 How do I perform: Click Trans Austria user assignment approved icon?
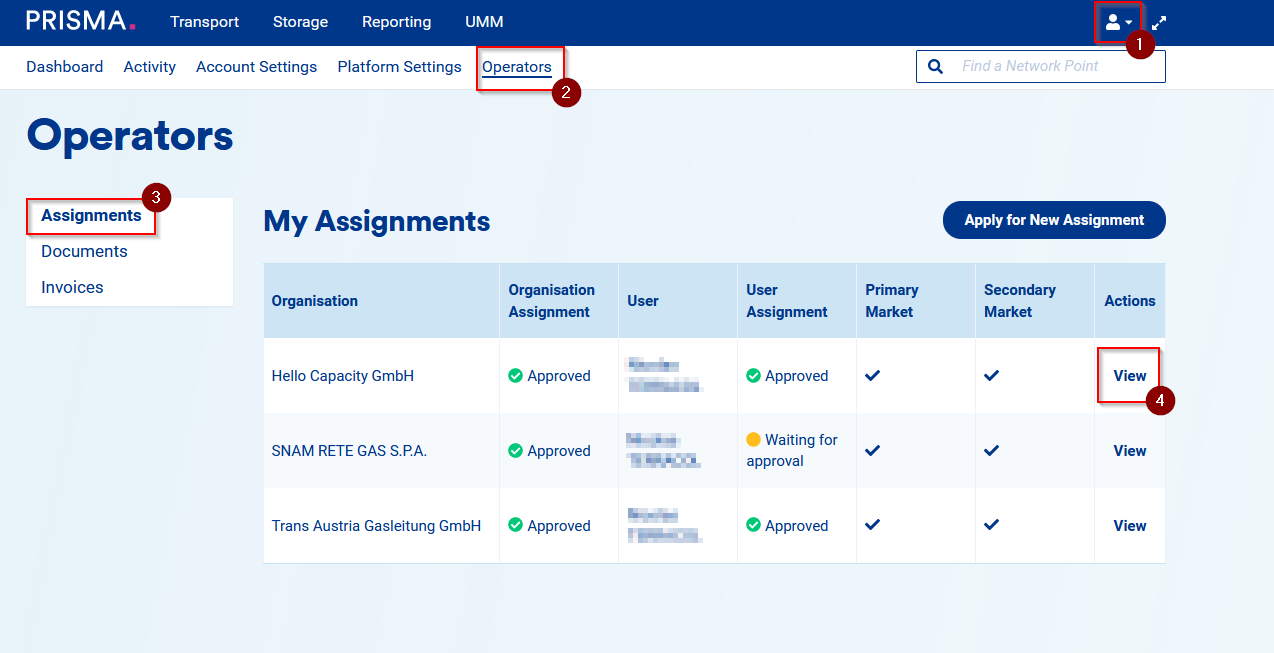coord(753,525)
